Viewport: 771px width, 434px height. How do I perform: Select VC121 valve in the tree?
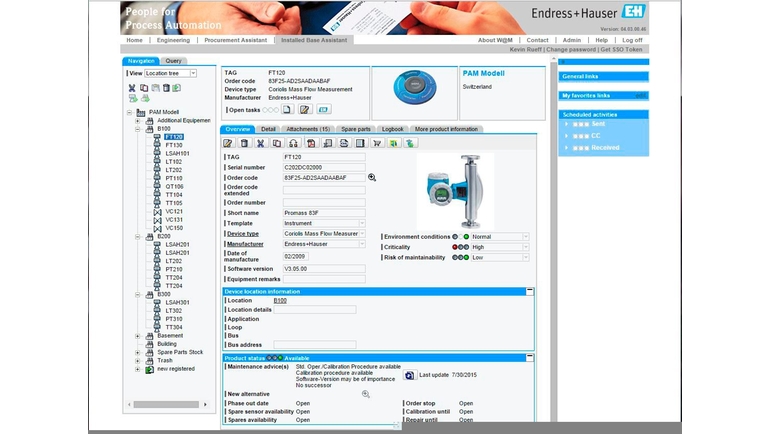174,212
